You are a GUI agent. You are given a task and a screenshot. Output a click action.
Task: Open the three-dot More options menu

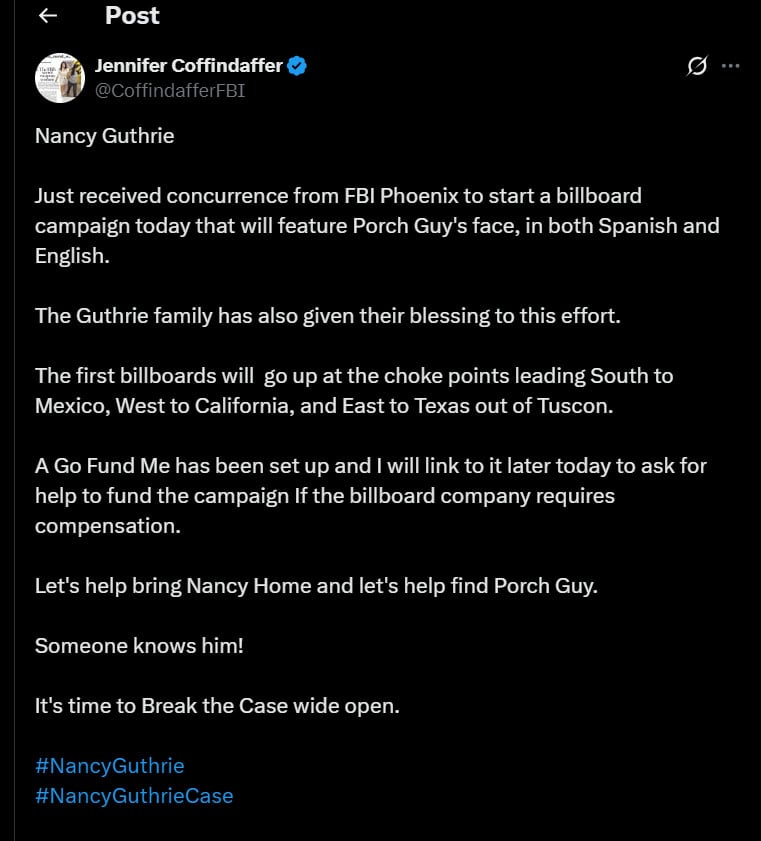(x=731, y=66)
